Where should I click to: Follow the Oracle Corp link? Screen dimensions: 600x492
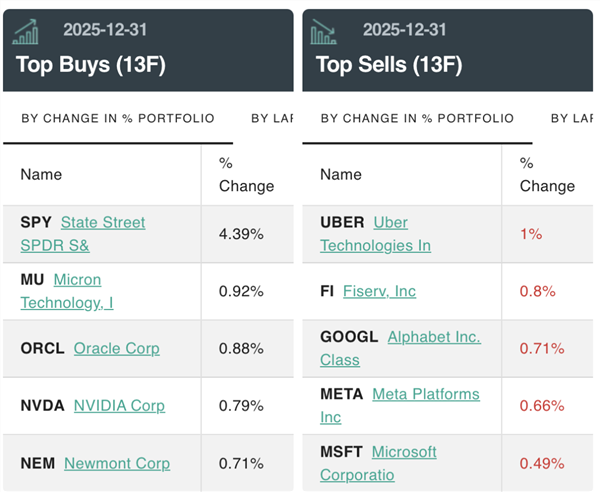coord(116,348)
